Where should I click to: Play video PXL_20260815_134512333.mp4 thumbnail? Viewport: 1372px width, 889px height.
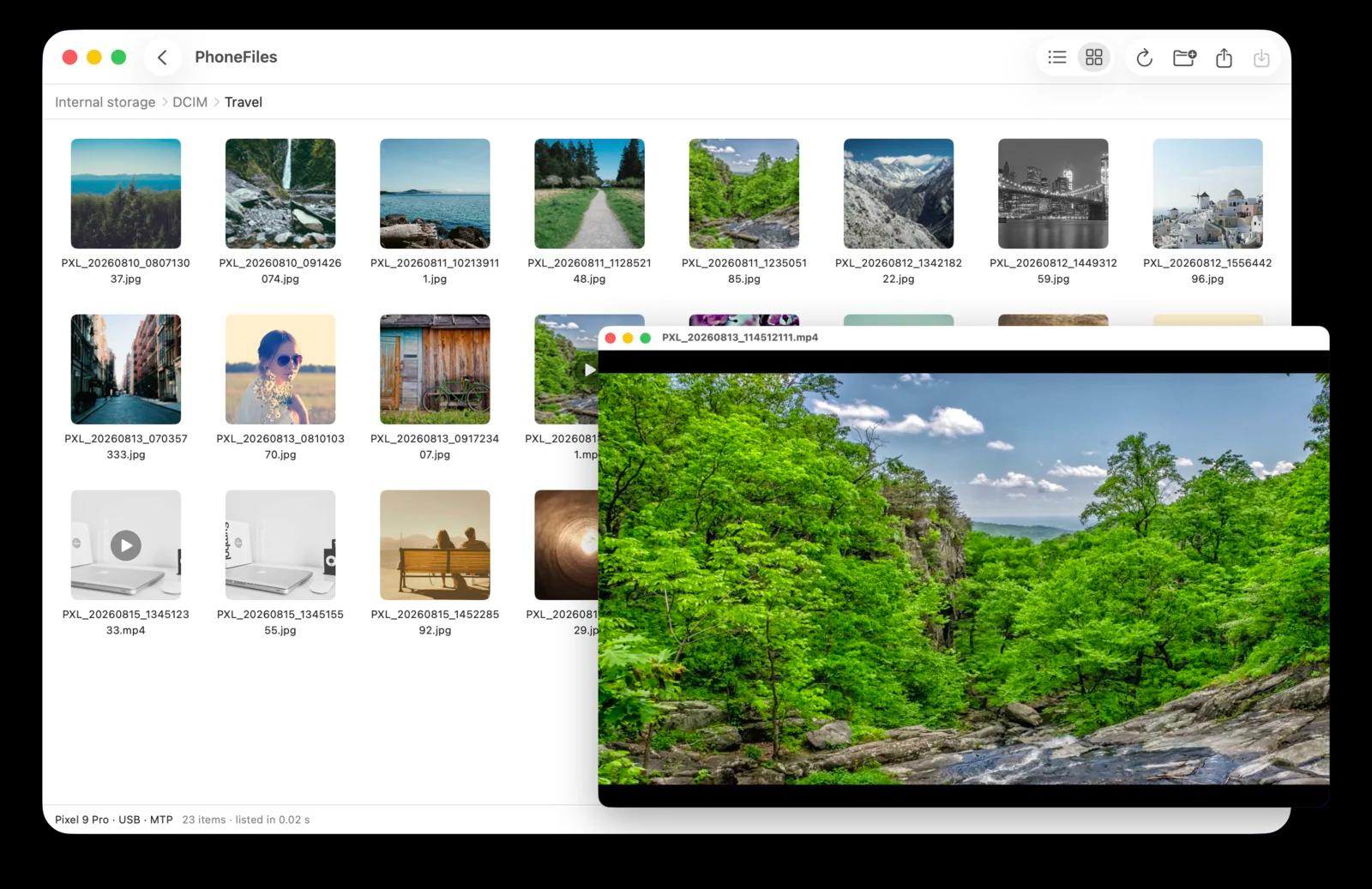click(x=126, y=545)
